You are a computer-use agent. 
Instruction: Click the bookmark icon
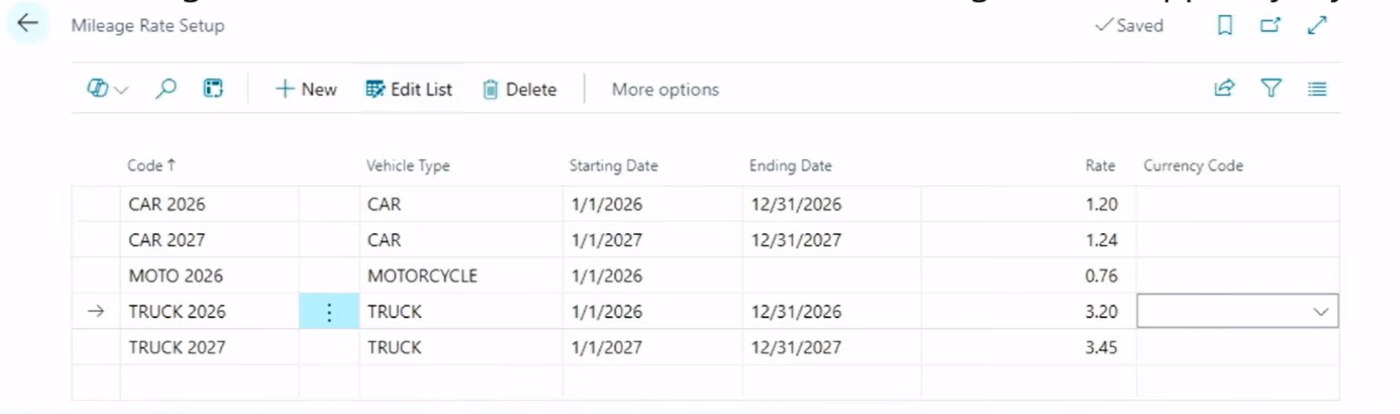(x=1225, y=26)
